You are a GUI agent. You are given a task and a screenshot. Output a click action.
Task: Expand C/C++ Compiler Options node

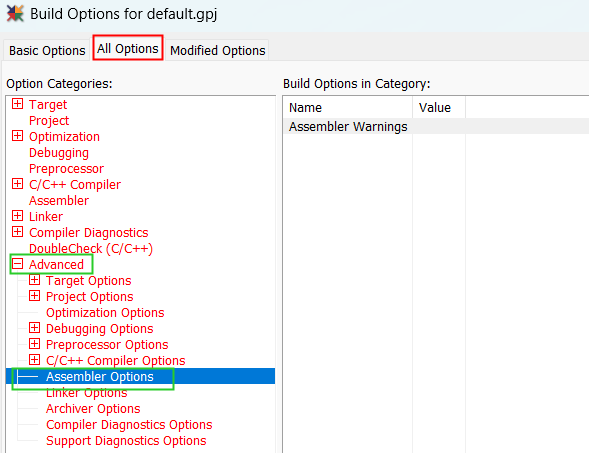(x=35, y=360)
